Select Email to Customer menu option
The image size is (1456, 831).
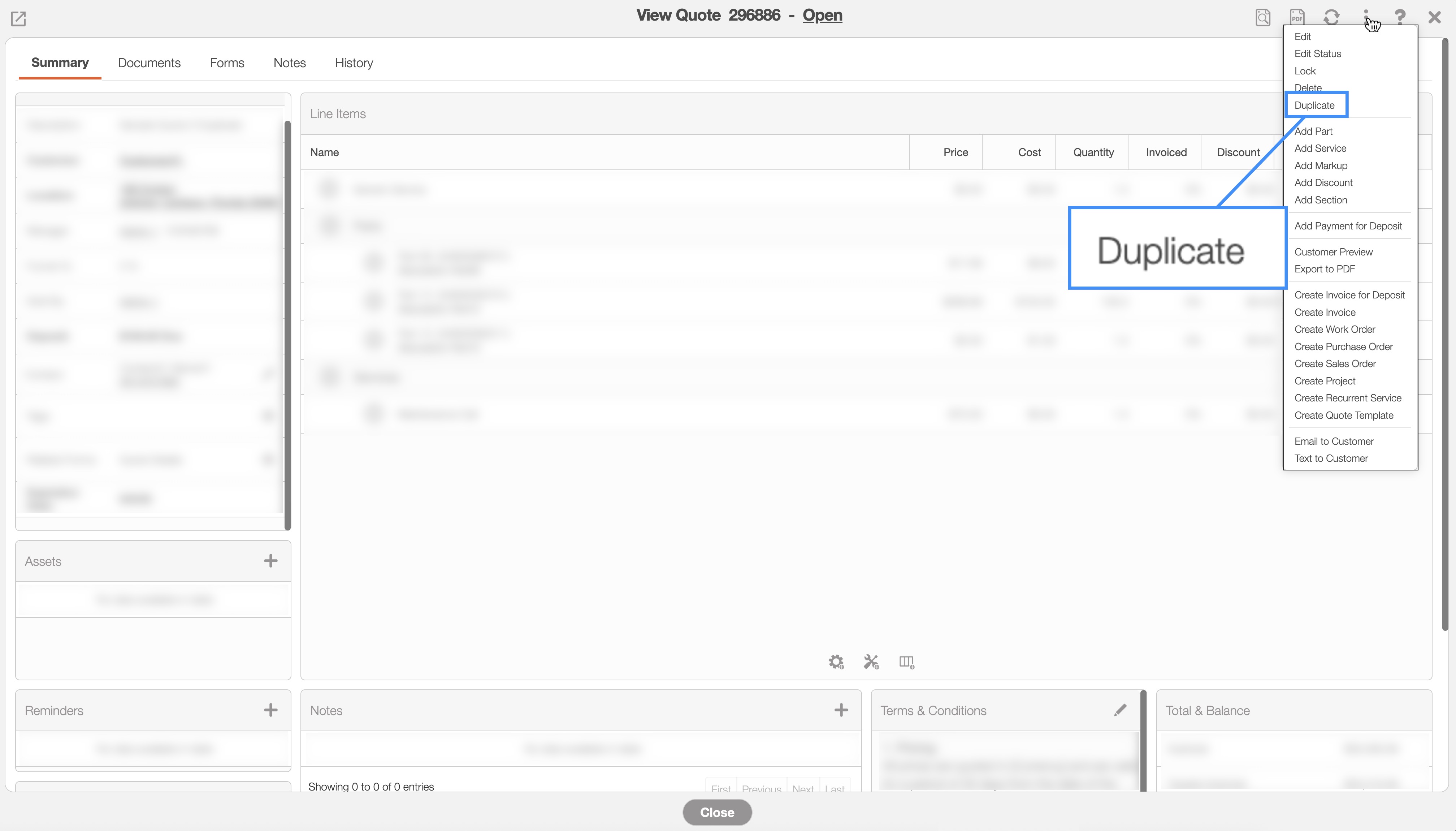point(1333,441)
